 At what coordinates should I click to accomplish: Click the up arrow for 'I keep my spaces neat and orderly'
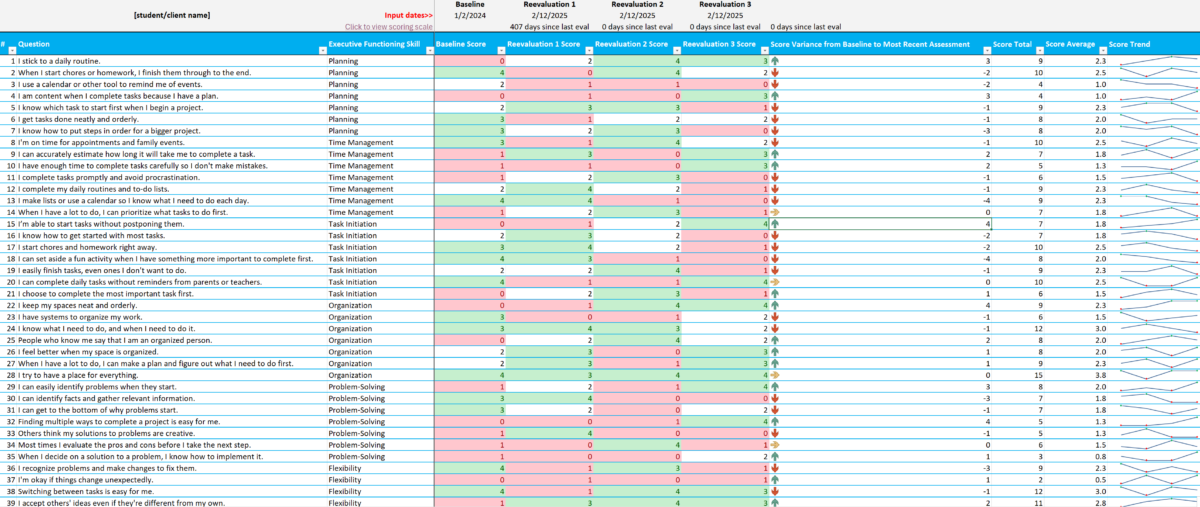point(774,305)
